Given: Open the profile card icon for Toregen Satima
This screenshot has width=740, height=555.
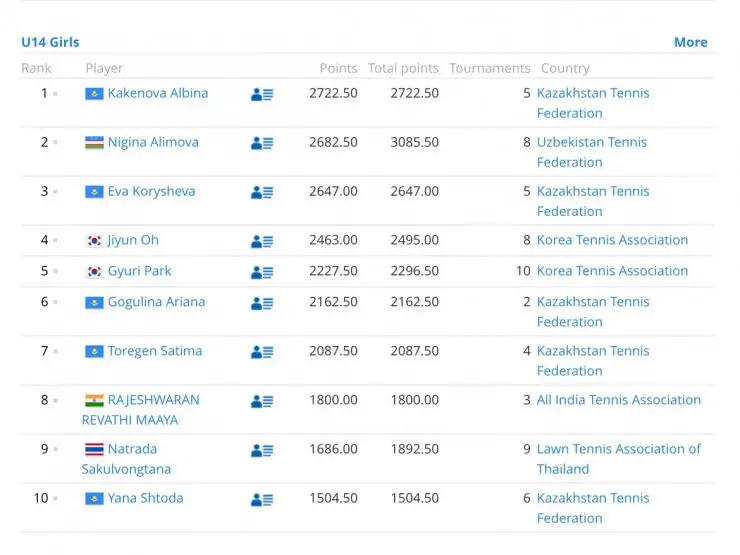Looking at the screenshot, I should [261, 353].
